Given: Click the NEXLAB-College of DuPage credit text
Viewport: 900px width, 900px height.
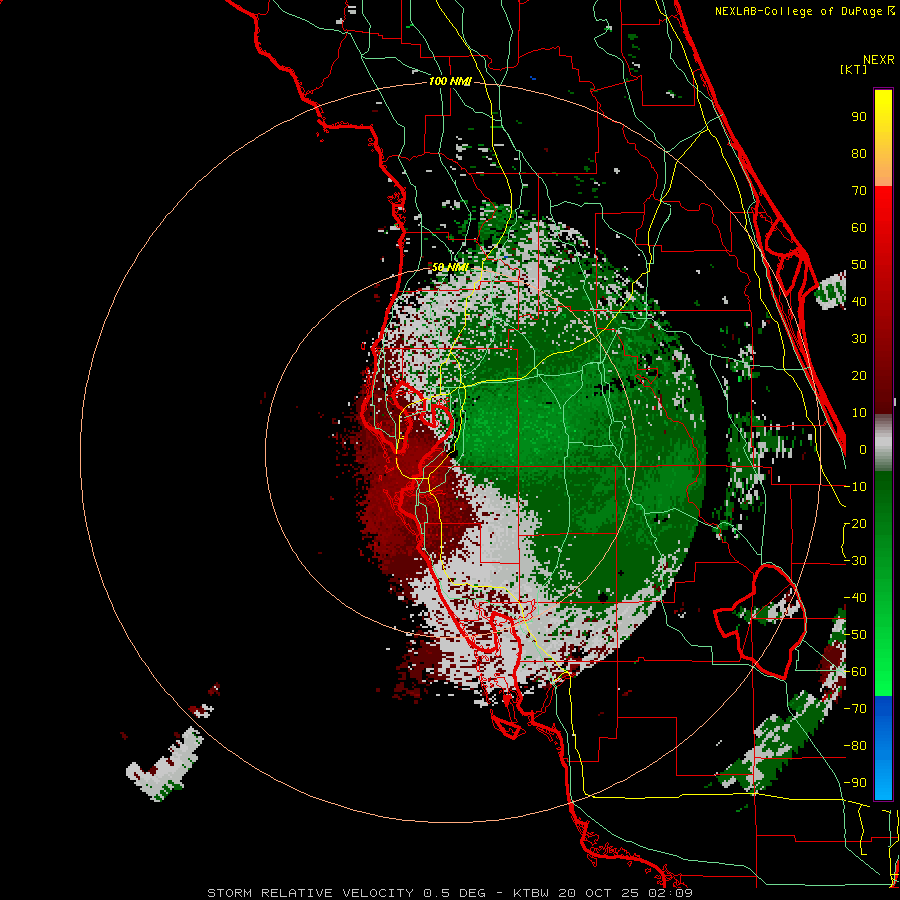Looking at the screenshot, I should point(804,11).
